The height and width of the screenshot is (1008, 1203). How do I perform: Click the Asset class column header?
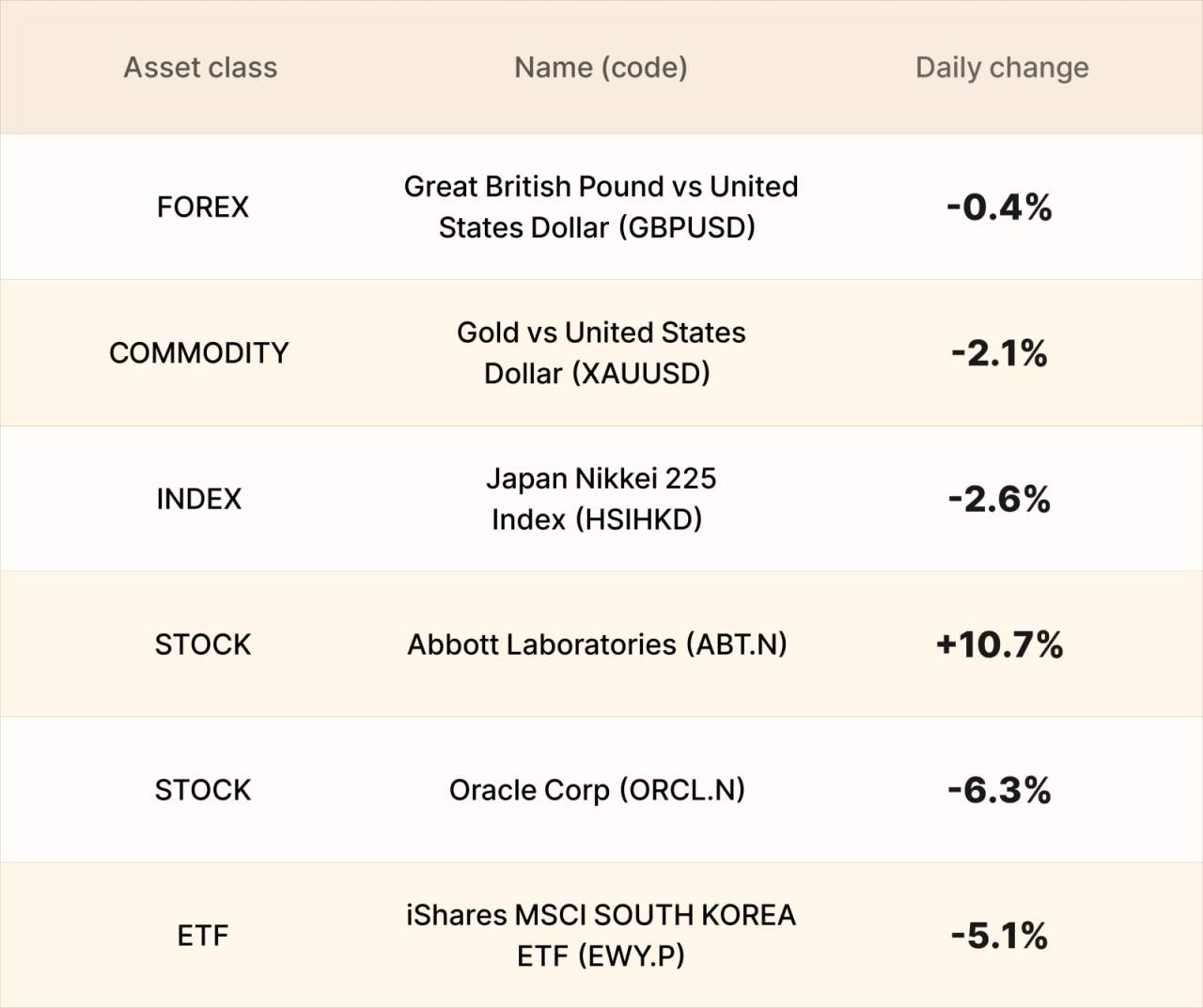coord(200,68)
